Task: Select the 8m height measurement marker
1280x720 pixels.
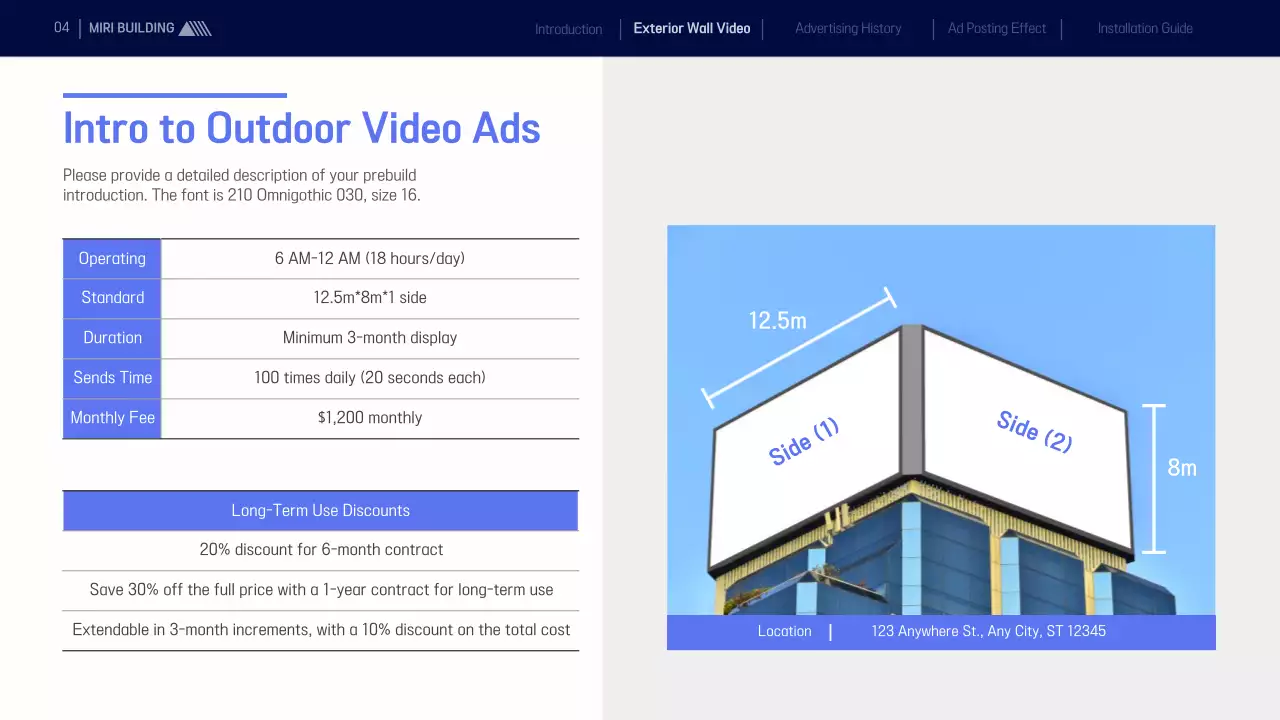Action: tap(1154, 478)
